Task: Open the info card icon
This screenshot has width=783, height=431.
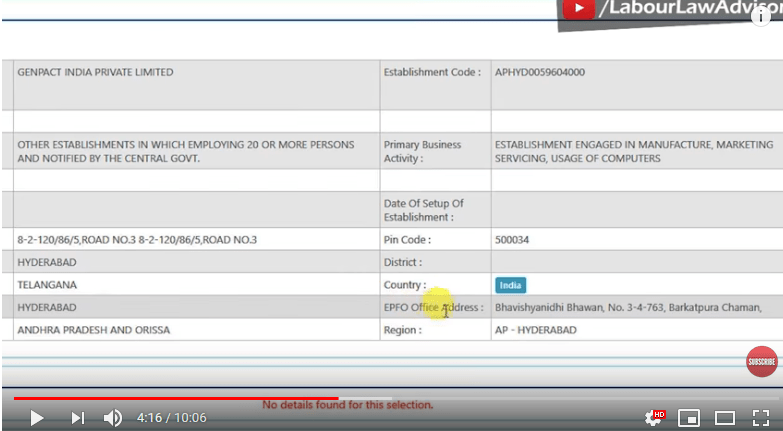Action: [x=761, y=16]
